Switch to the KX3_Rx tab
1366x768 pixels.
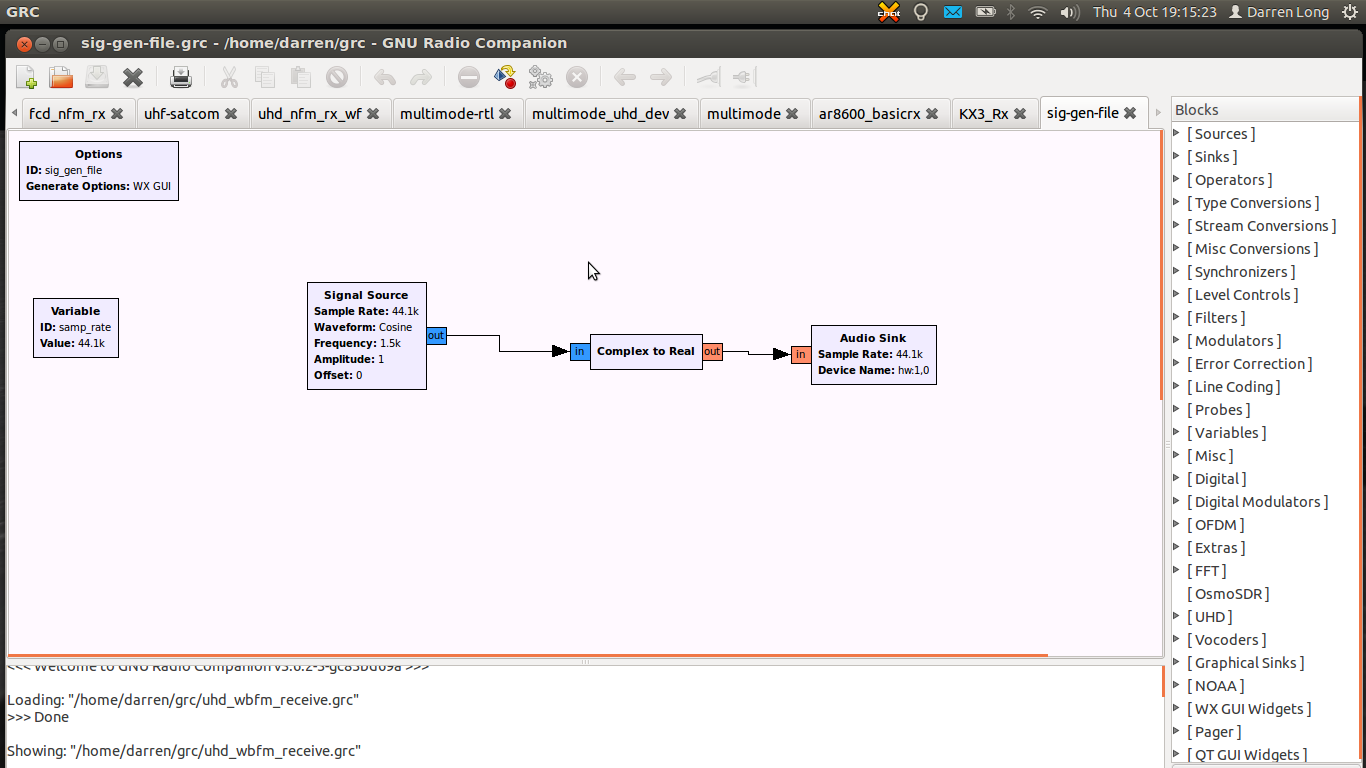point(985,113)
